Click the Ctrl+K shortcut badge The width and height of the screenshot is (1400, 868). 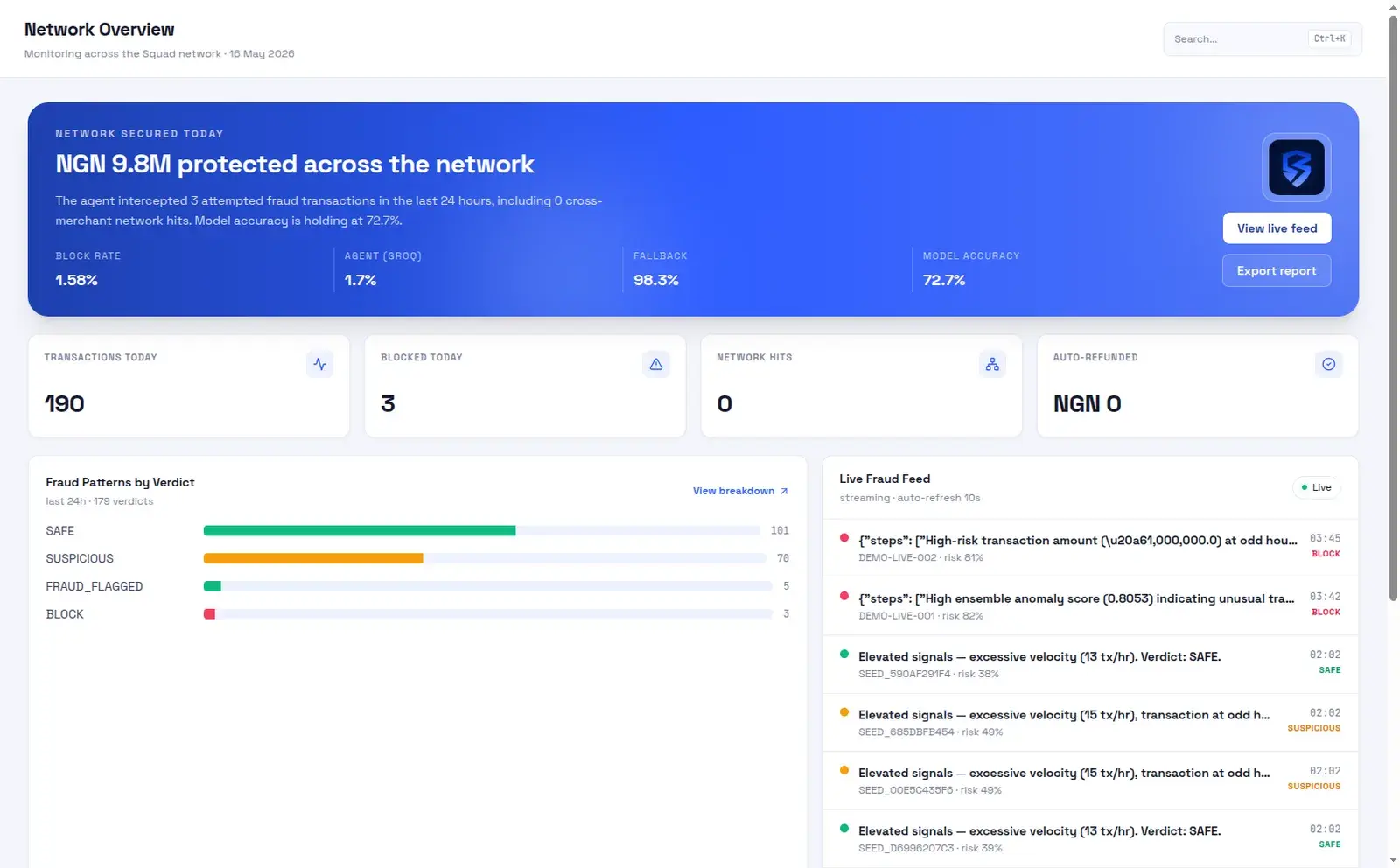tap(1329, 38)
